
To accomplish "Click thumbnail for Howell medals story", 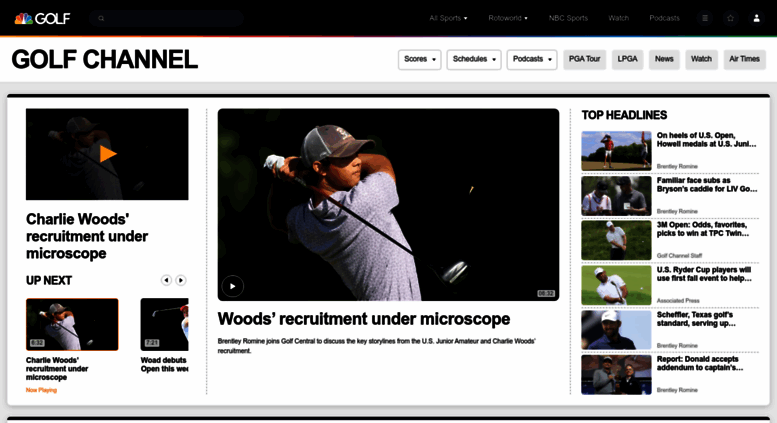I will (616, 151).
